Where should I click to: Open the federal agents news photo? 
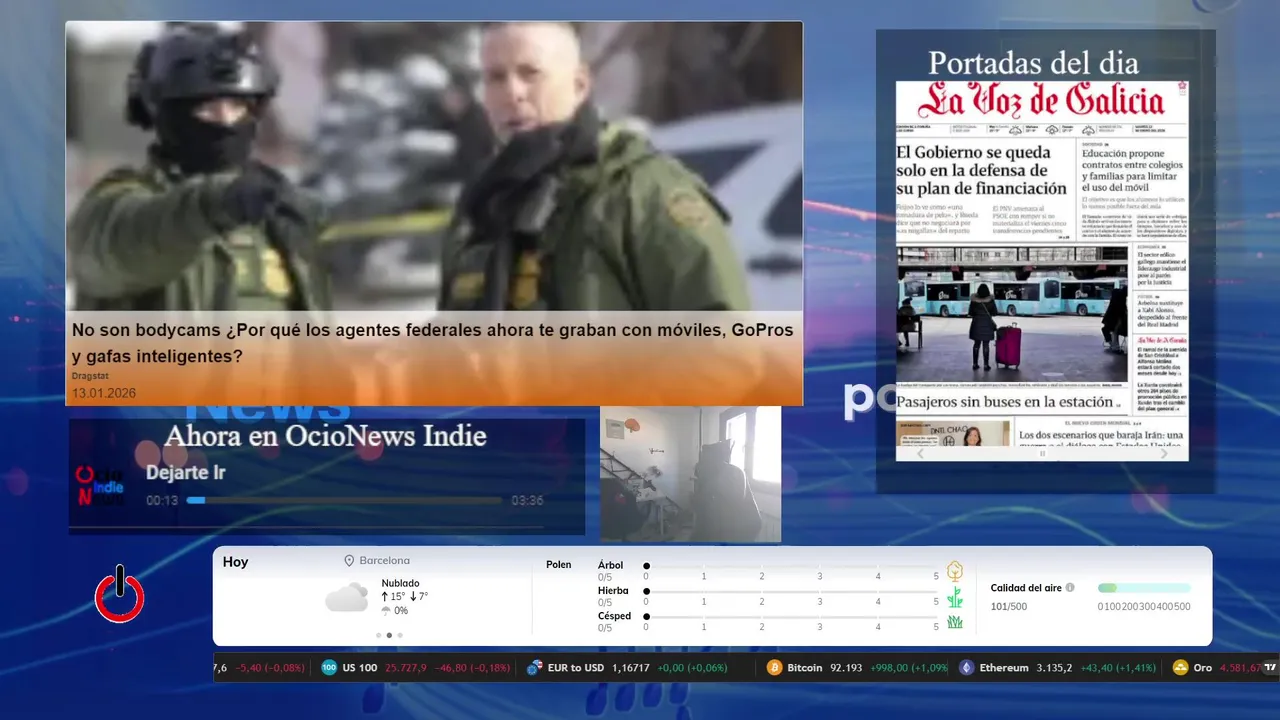(434, 166)
